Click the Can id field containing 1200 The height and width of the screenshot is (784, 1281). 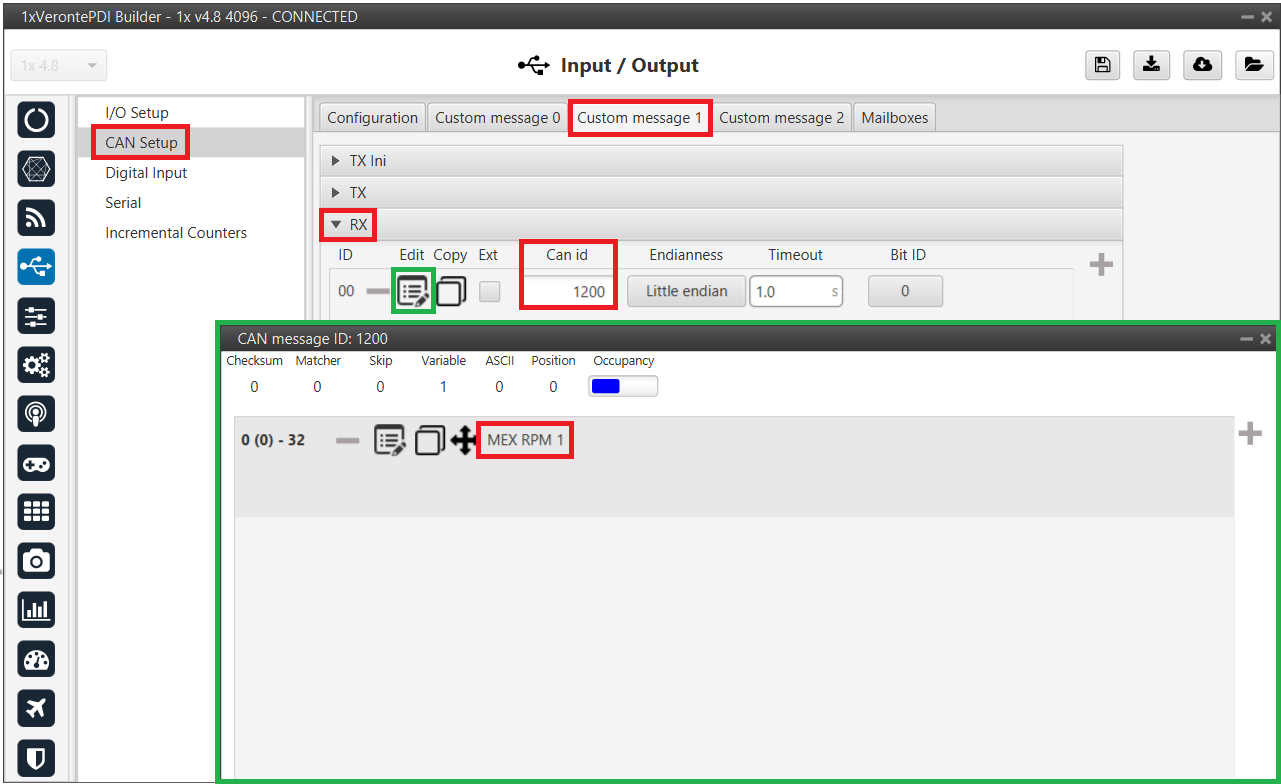[x=568, y=292]
